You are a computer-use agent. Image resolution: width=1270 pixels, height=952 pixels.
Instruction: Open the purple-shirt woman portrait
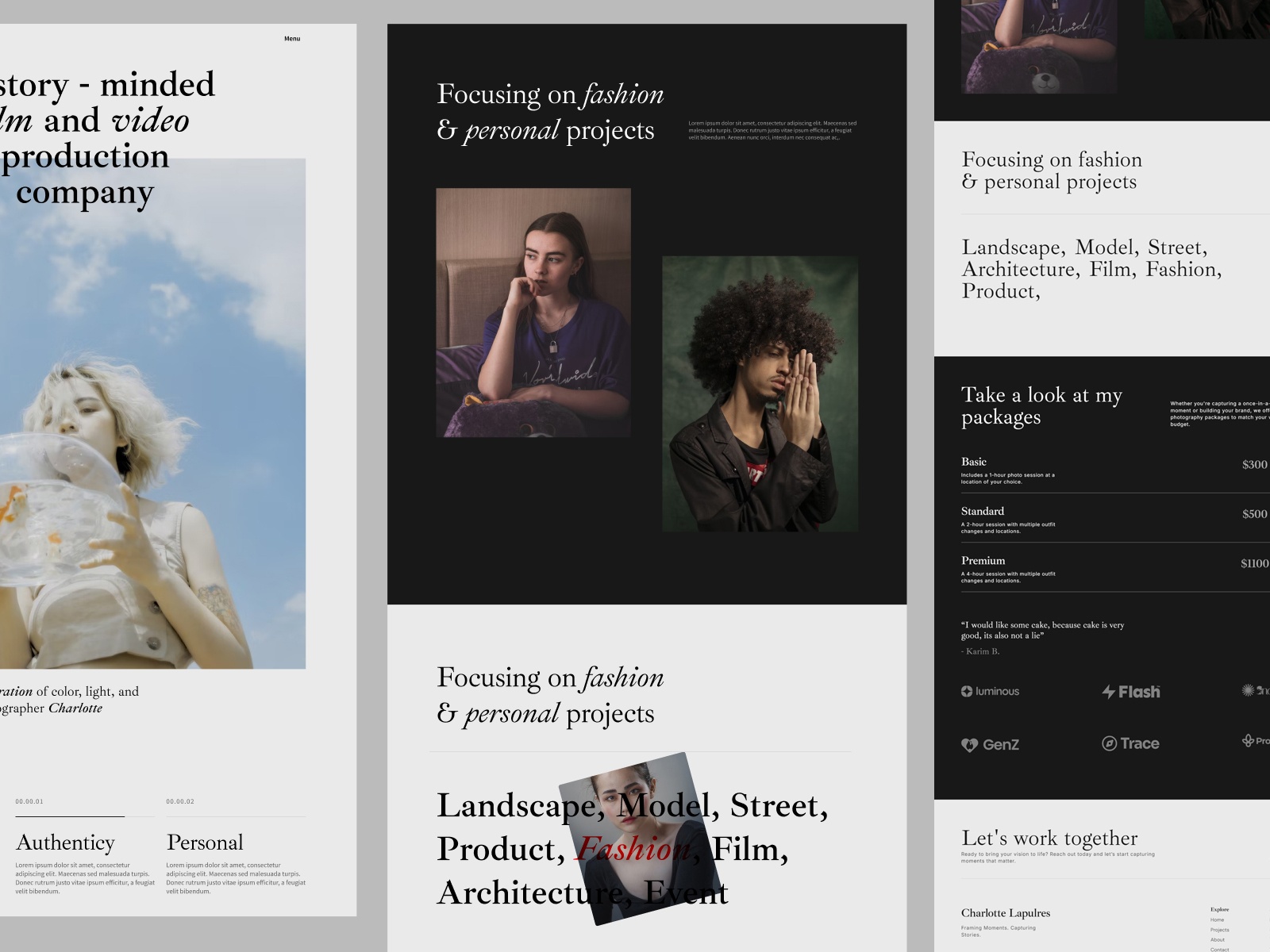[533, 312]
